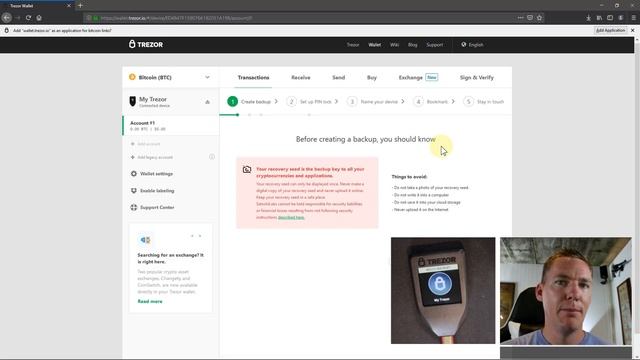Click Add legacy account
640x360 pixels.
tap(151, 157)
